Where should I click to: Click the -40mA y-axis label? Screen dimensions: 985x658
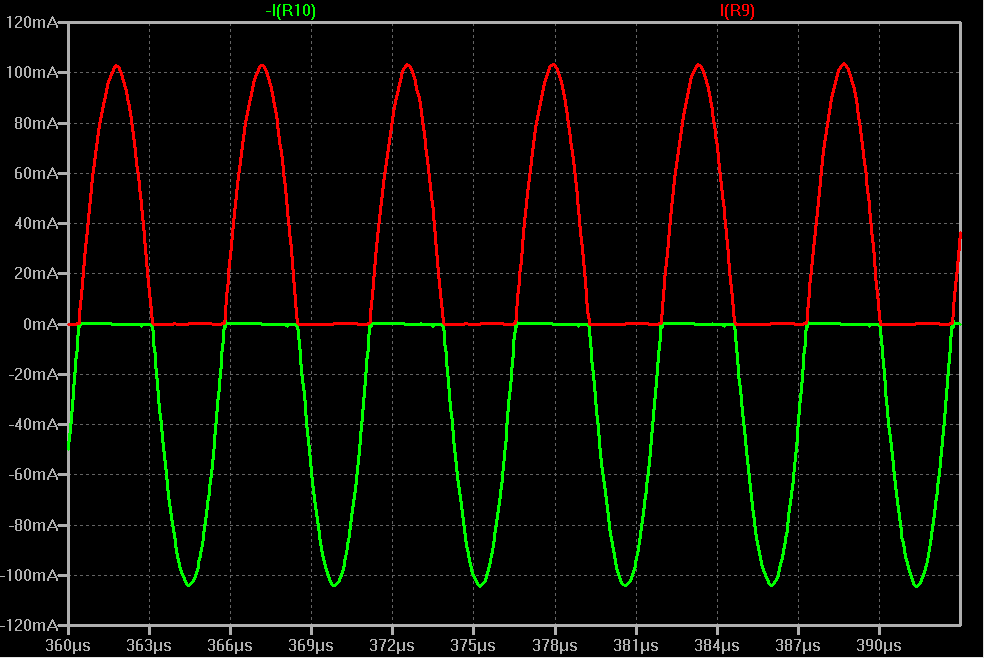[x=33, y=425]
